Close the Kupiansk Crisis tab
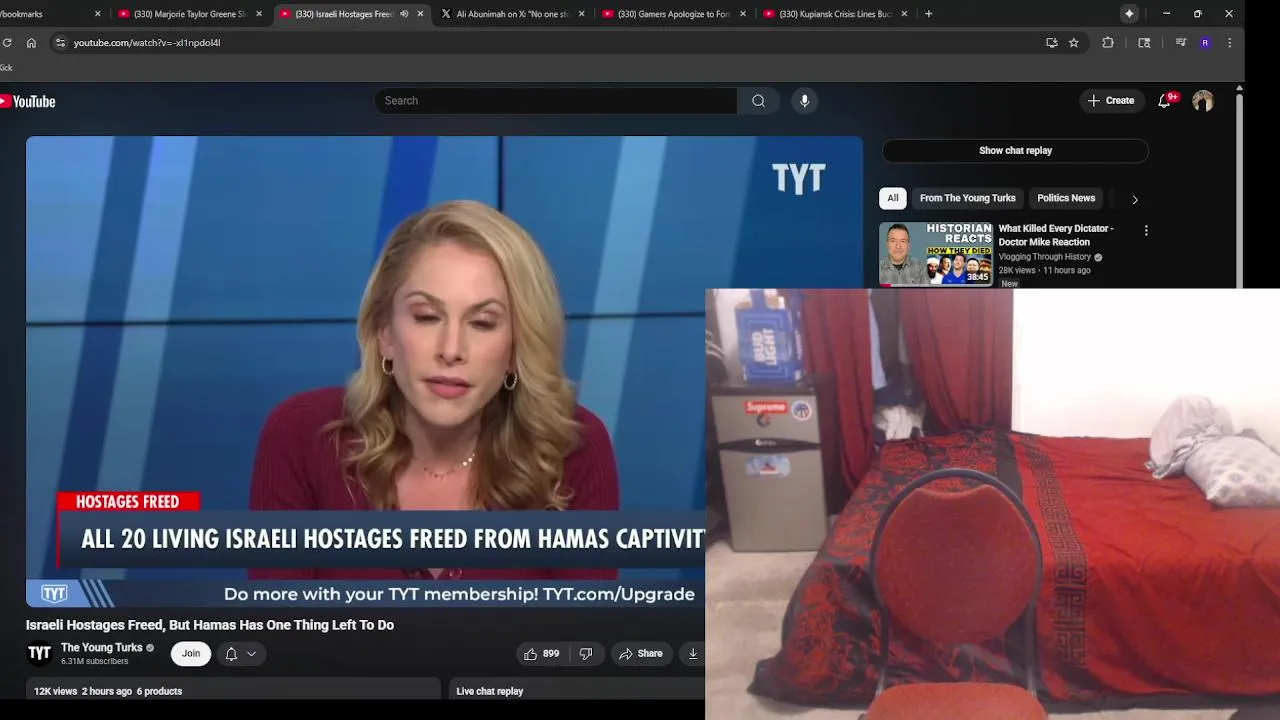1280x720 pixels. point(904,14)
